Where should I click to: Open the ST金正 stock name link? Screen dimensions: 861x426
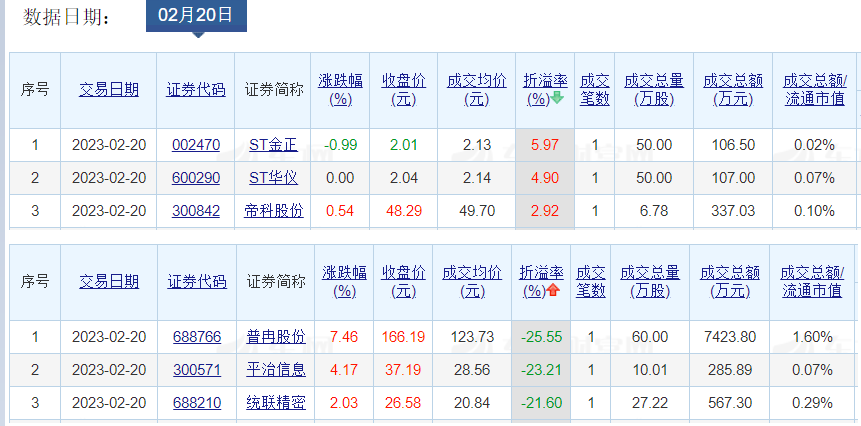(x=274, y=145)
